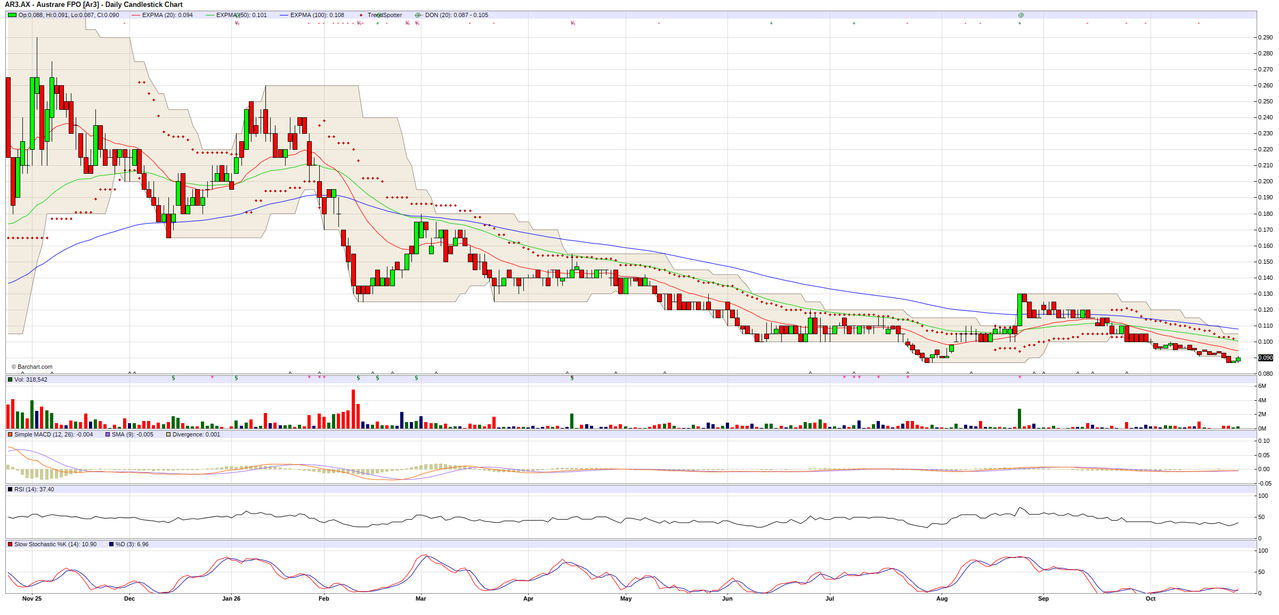Click the highlighted current price tag on the price axis
Viewport: 1279px width, 615px height.
coord(1264,357)
